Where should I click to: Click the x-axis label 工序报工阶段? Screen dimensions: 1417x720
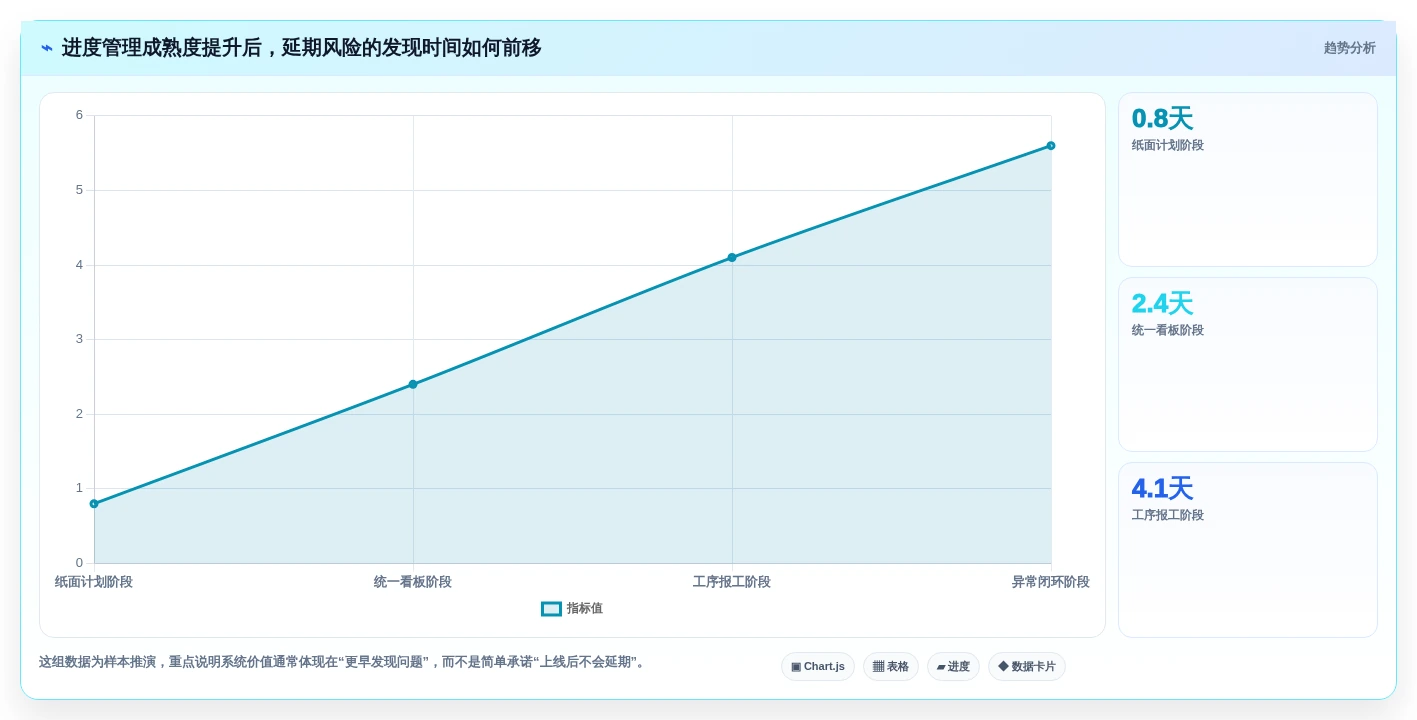pyautogui.click(x=732, y=582)
